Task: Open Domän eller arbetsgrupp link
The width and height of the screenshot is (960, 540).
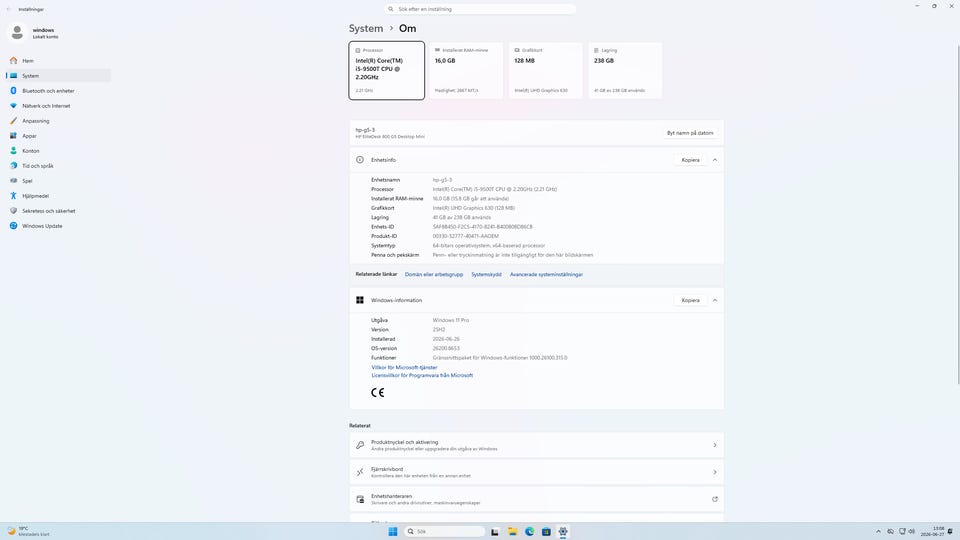Action: [x=433, y=274]
